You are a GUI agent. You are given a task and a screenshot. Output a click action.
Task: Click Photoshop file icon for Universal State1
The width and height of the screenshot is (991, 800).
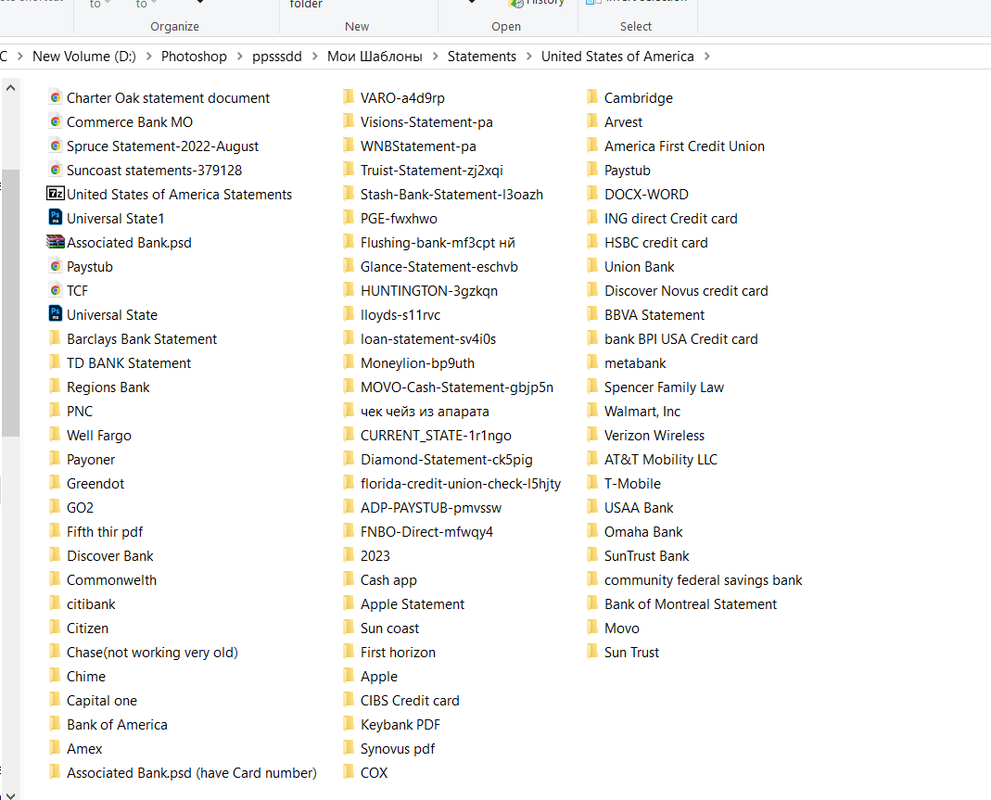(56, 217)
